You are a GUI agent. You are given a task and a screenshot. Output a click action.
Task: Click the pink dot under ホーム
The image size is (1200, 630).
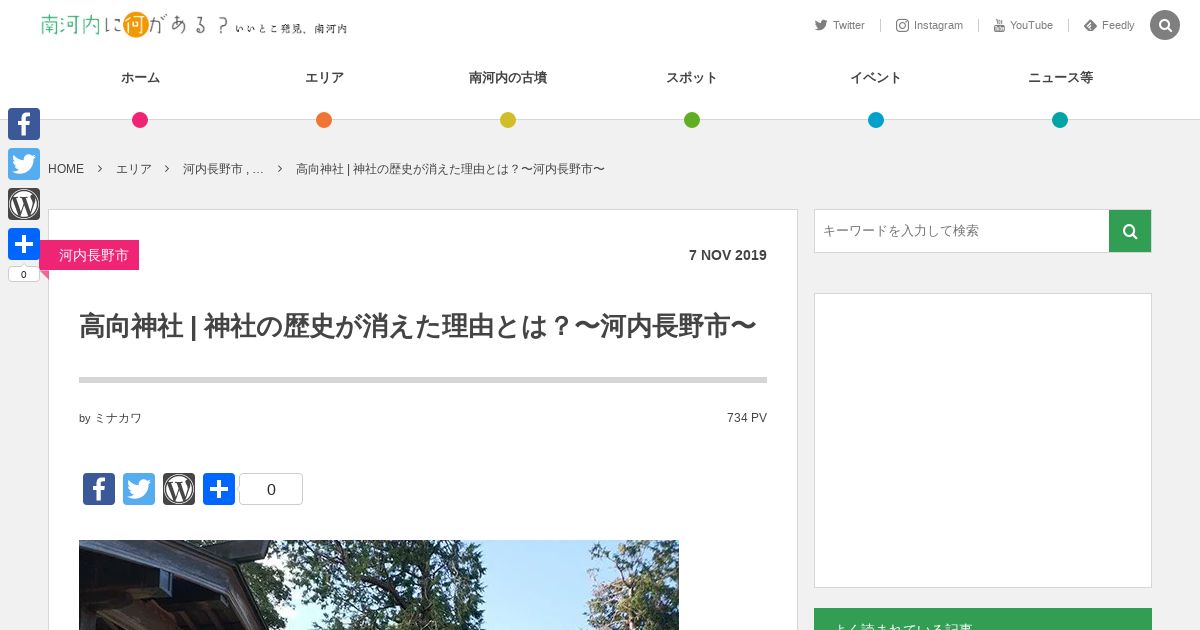[x=140, y=120]
